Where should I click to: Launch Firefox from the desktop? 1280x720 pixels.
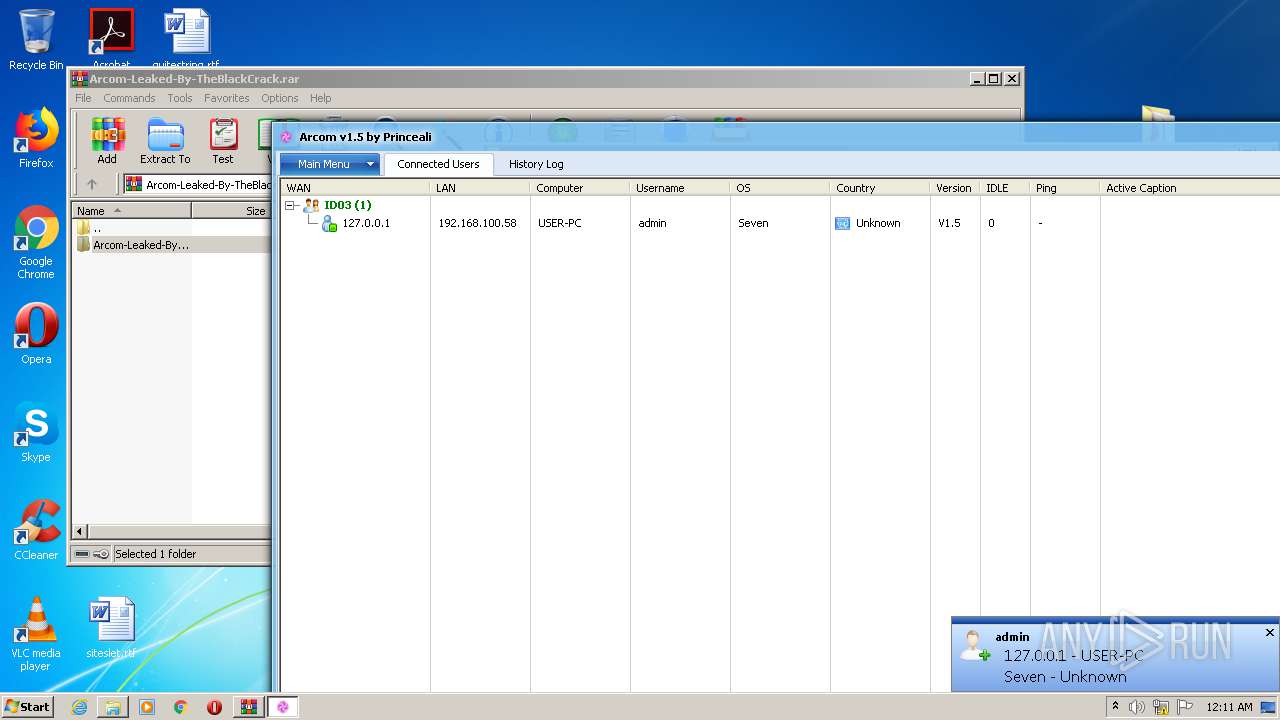click(36, 138)
